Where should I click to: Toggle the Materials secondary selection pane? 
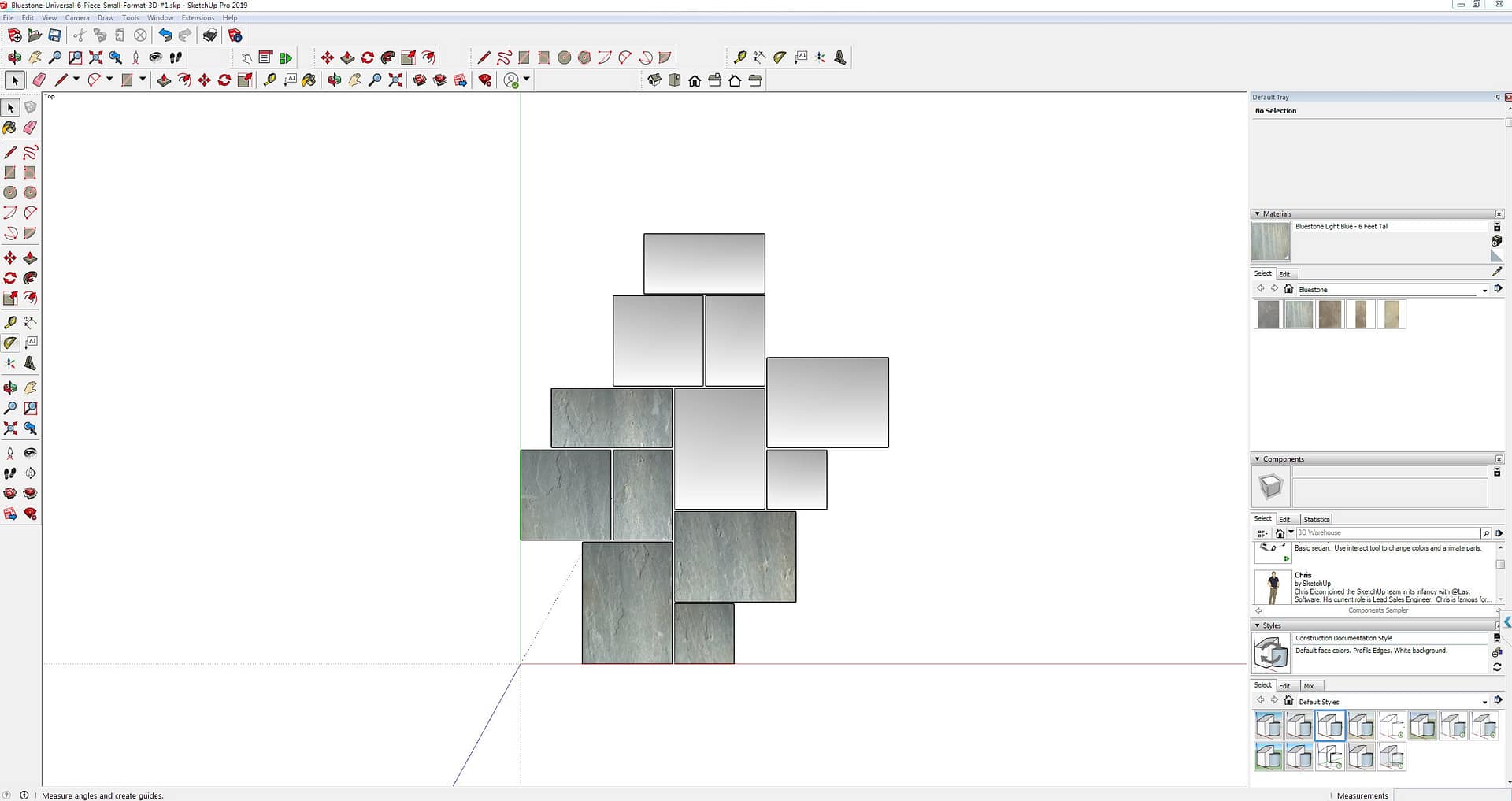click(x=1497, y=227)
